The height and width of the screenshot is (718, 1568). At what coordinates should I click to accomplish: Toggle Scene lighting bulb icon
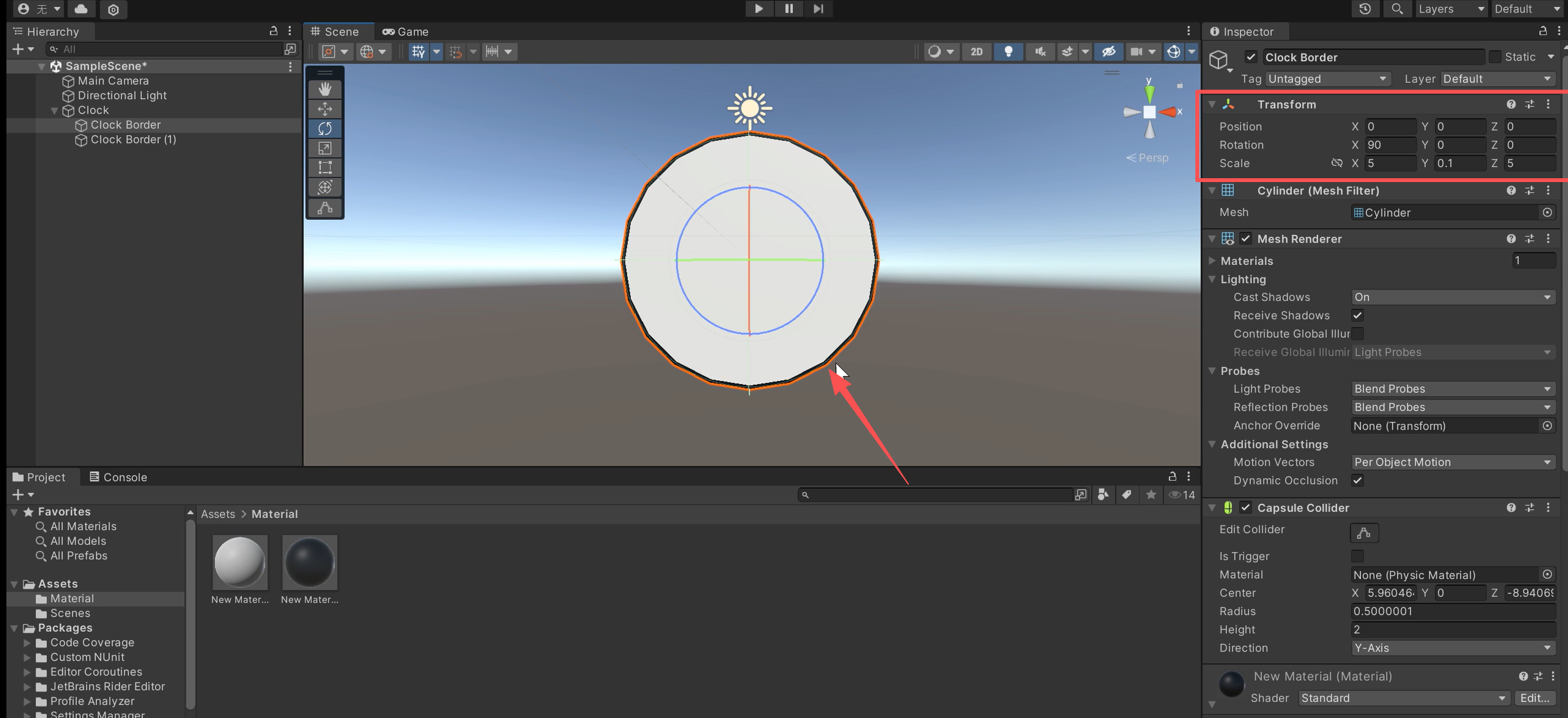pyautogui.click(x=1009, y=51)
